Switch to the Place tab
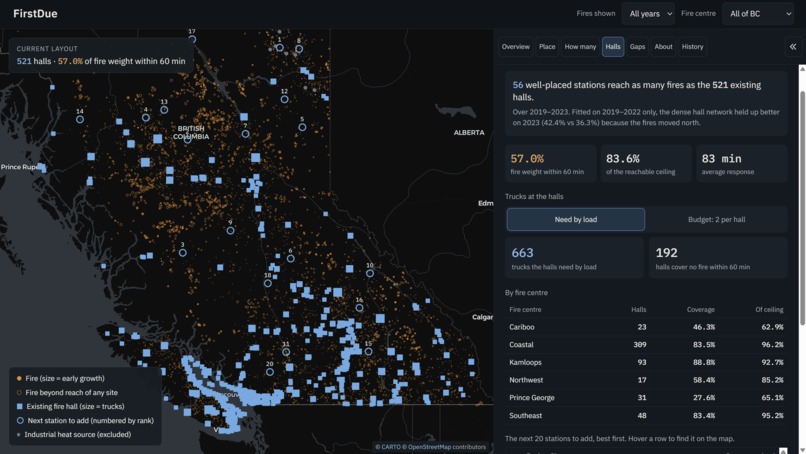 (547, 47)
